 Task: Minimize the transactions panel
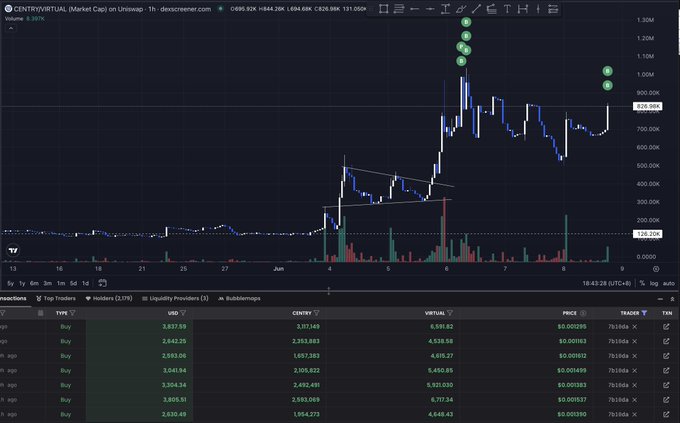[x=660, y=299]
